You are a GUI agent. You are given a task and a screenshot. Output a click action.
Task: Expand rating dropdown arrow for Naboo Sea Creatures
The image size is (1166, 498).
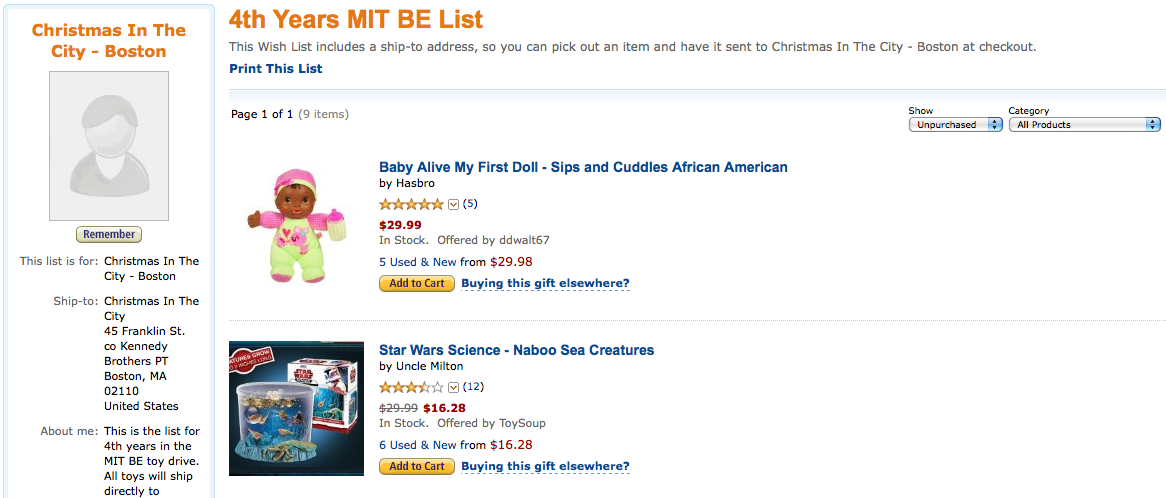(453, 387)
